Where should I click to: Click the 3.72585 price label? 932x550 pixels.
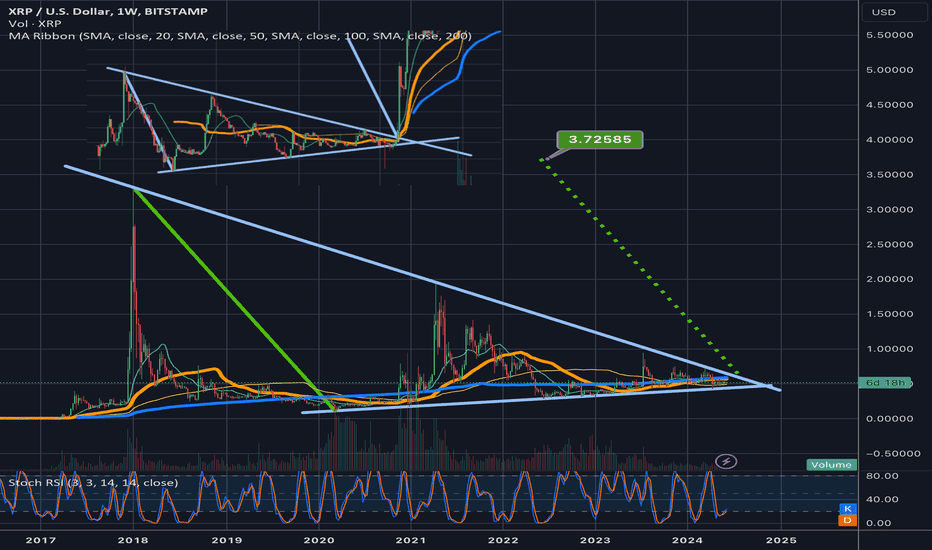click(x=600, y=140)
